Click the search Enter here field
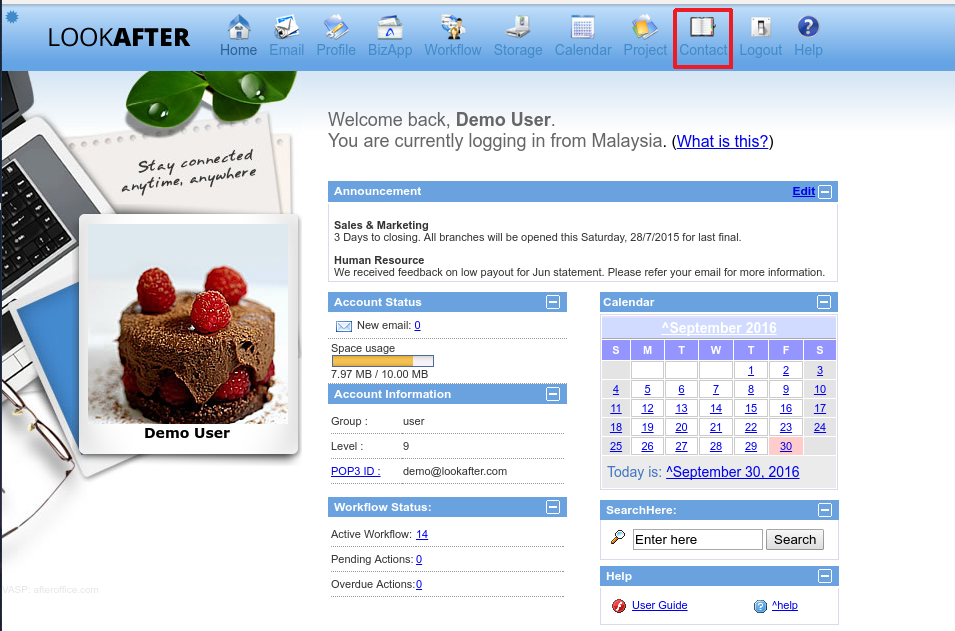 [697, 540]
